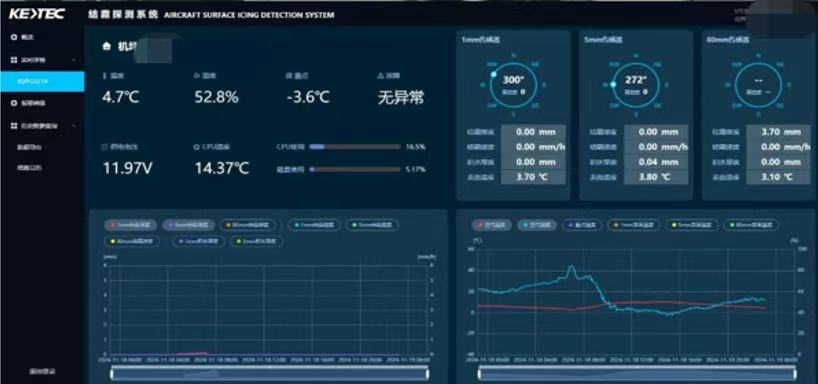Toggle the blue-dot dew point legend chip

[x=583, y=225]
